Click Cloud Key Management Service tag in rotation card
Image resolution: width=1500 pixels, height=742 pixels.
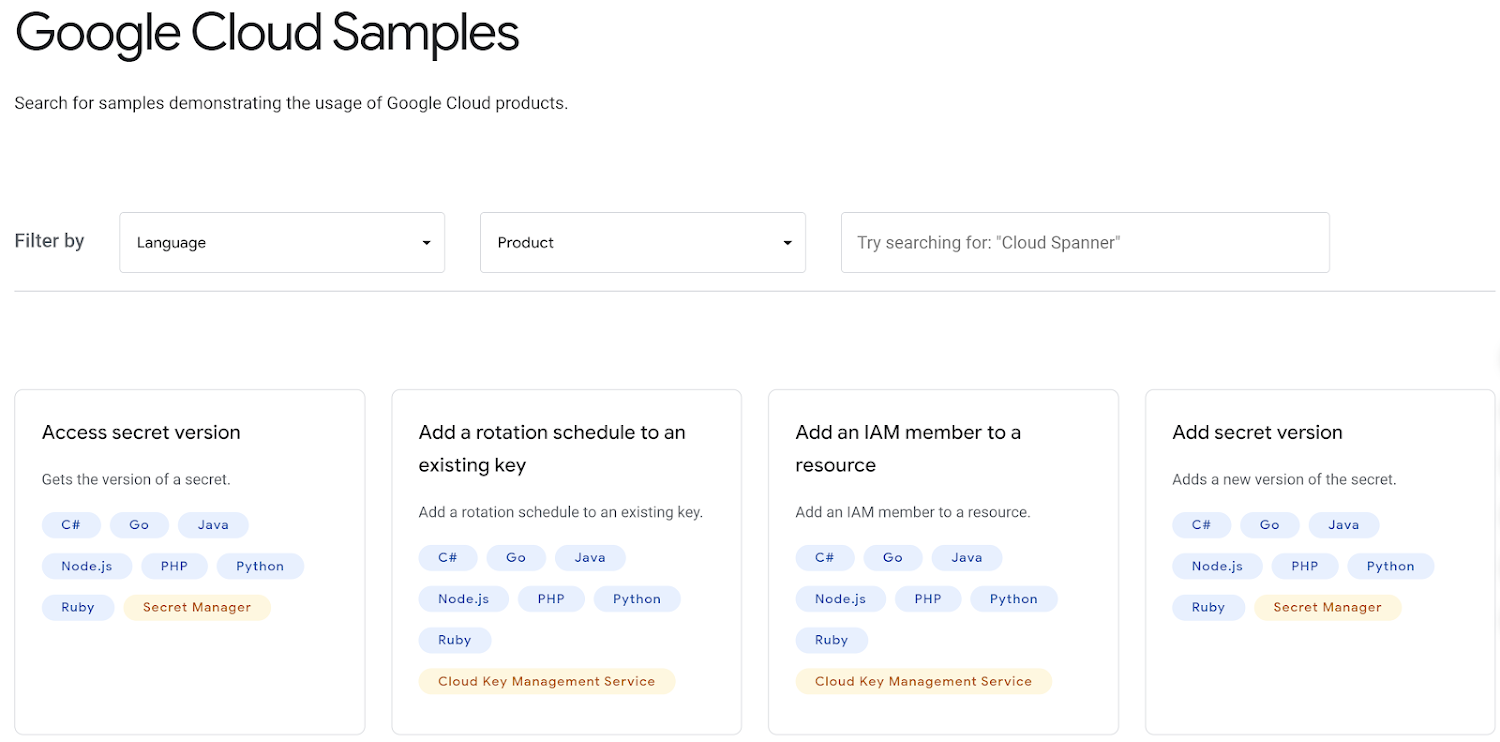point(547,681)
